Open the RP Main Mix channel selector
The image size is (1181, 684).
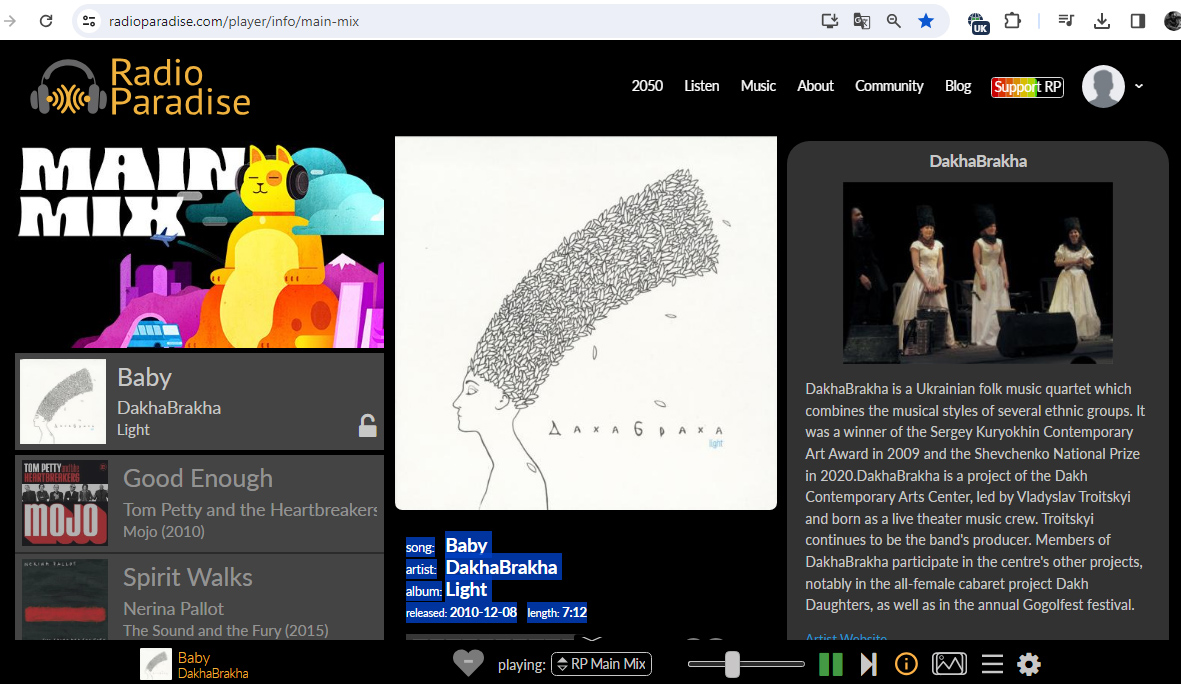[x=601, y=664]
